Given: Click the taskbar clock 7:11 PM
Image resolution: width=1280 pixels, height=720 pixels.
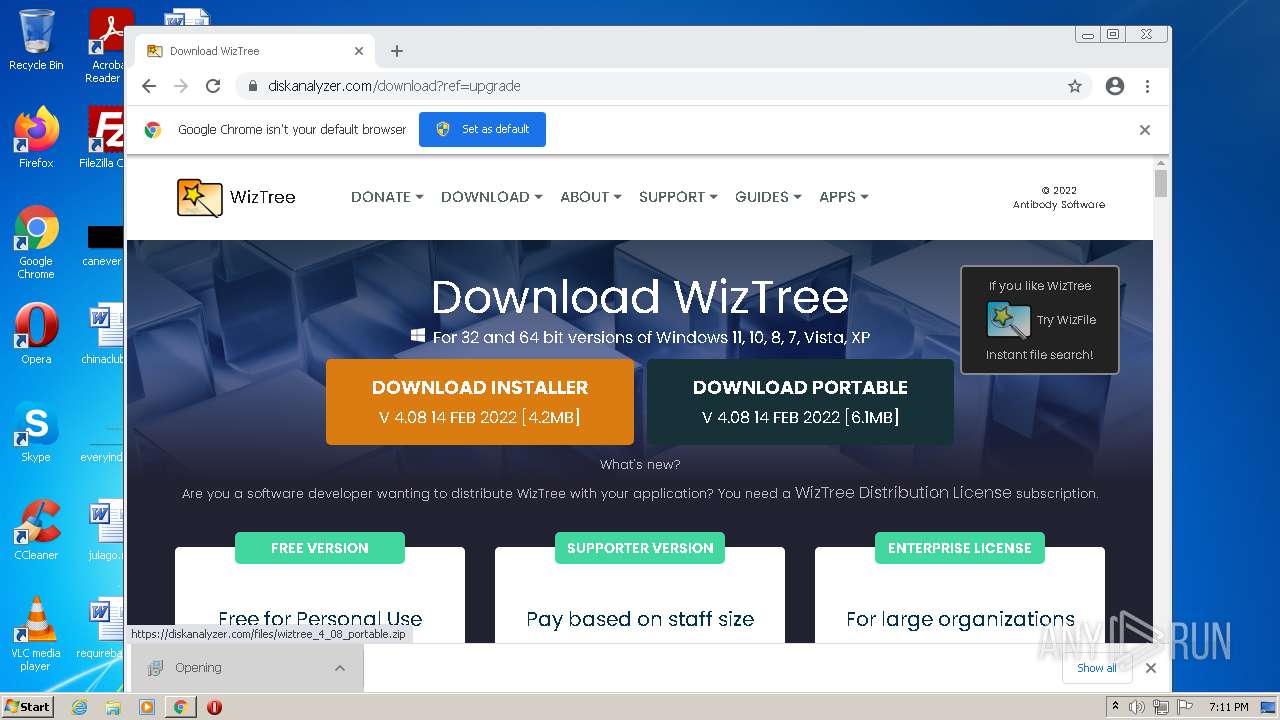Looking at the screenshot, I should pos(1228,707).
